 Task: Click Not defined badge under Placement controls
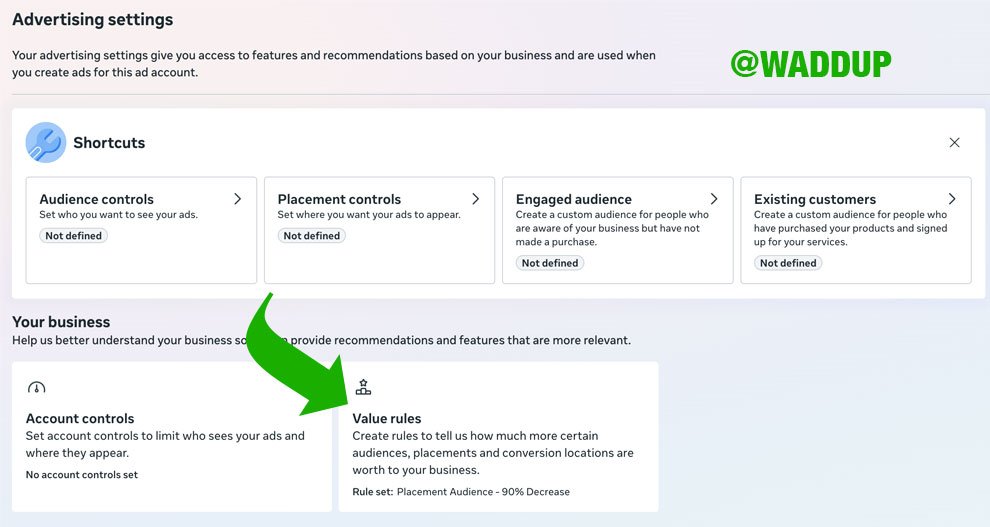311,235
